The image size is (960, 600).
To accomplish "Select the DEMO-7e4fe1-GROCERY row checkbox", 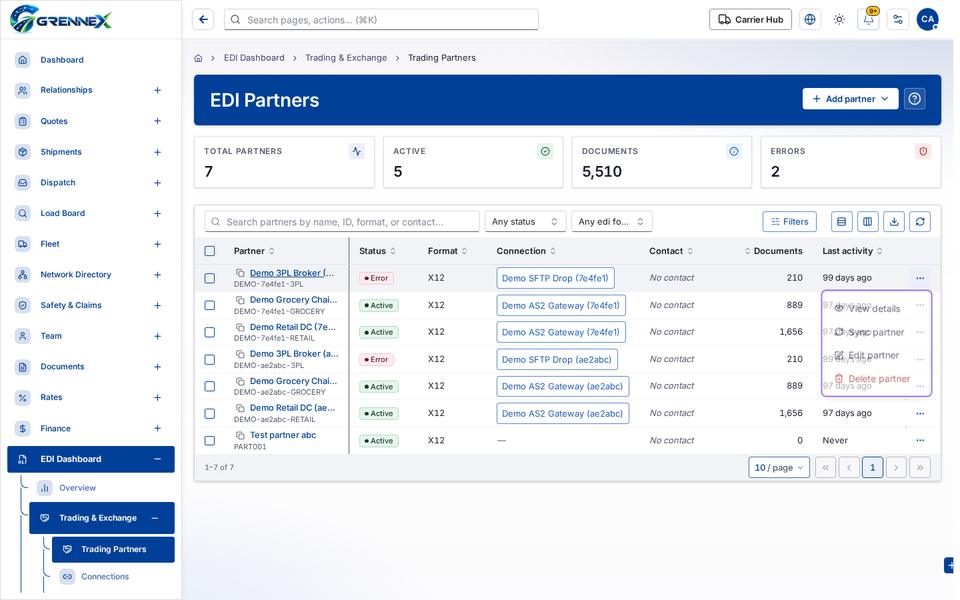I will (210, 305).
